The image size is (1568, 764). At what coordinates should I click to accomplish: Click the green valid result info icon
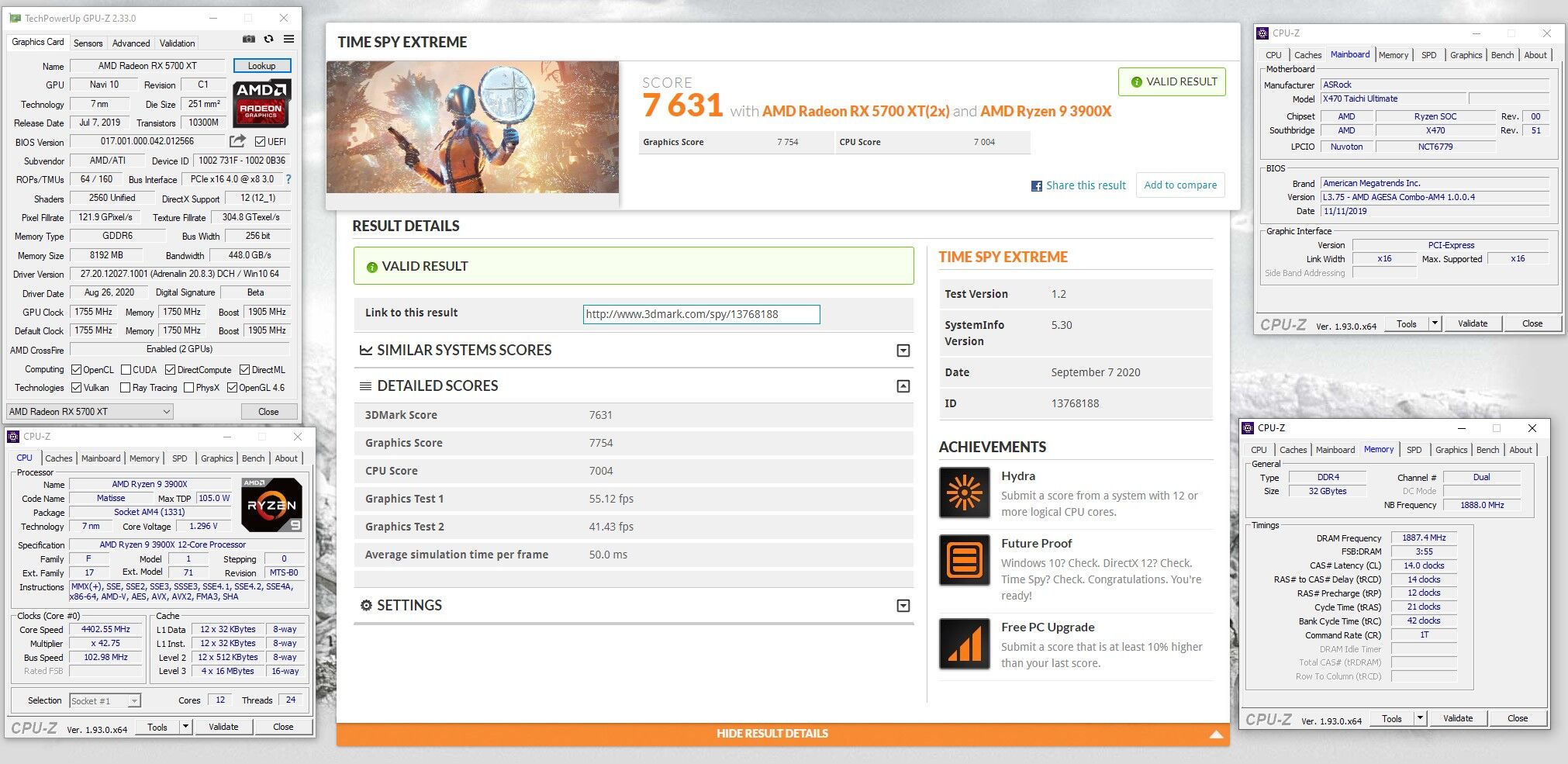(x=371, y=267)
